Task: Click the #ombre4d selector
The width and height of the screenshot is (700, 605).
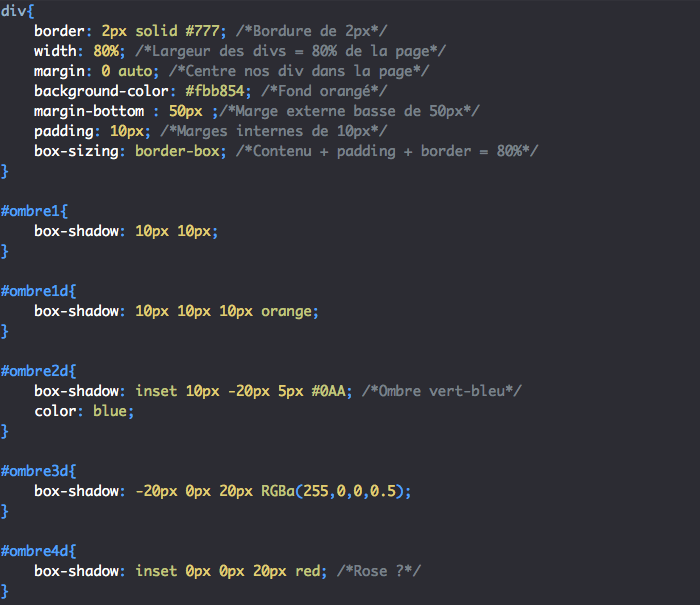Action: [x=36, y=550]
